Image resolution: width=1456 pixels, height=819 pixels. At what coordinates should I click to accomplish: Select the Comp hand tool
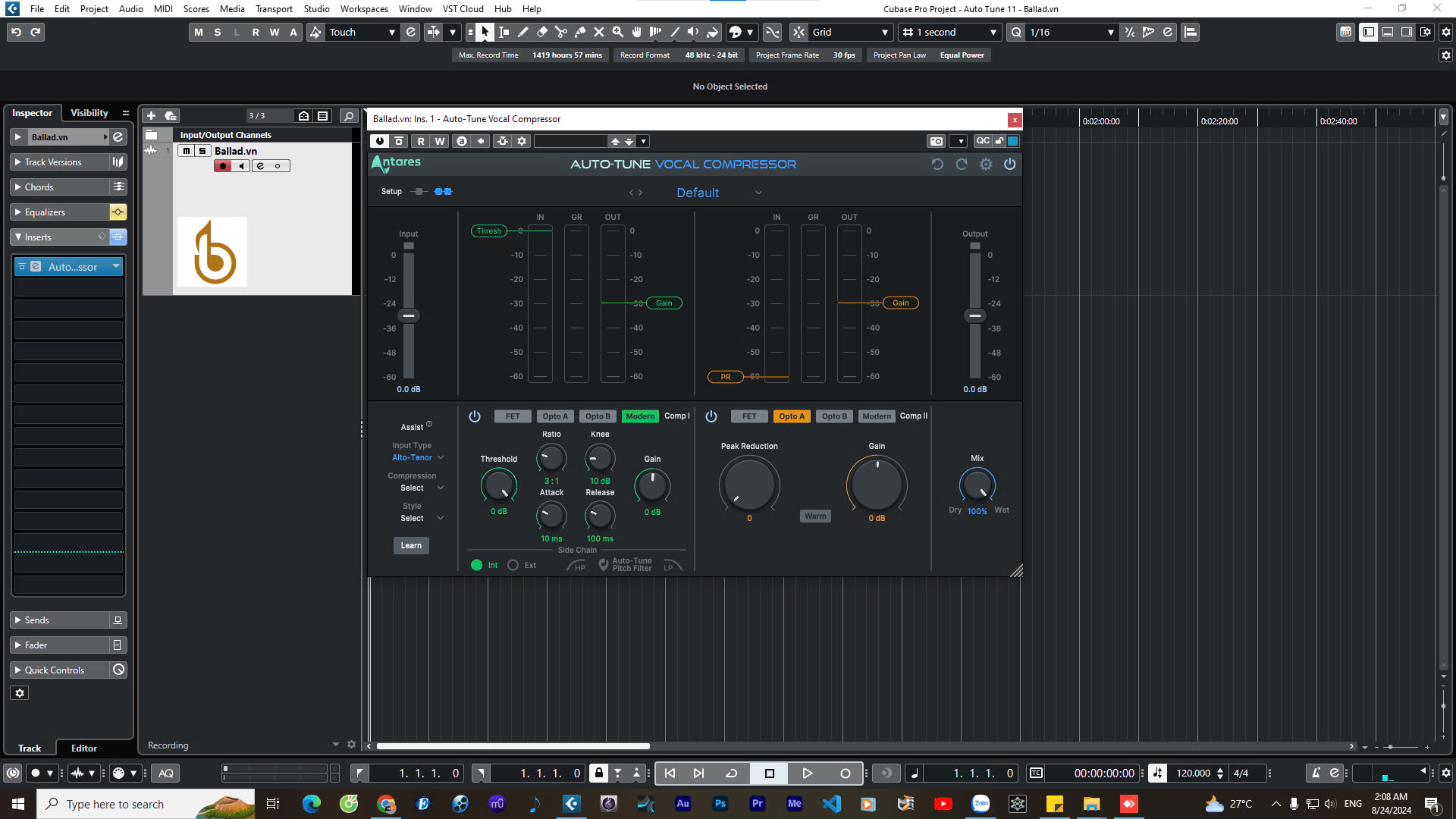(636, 32)
